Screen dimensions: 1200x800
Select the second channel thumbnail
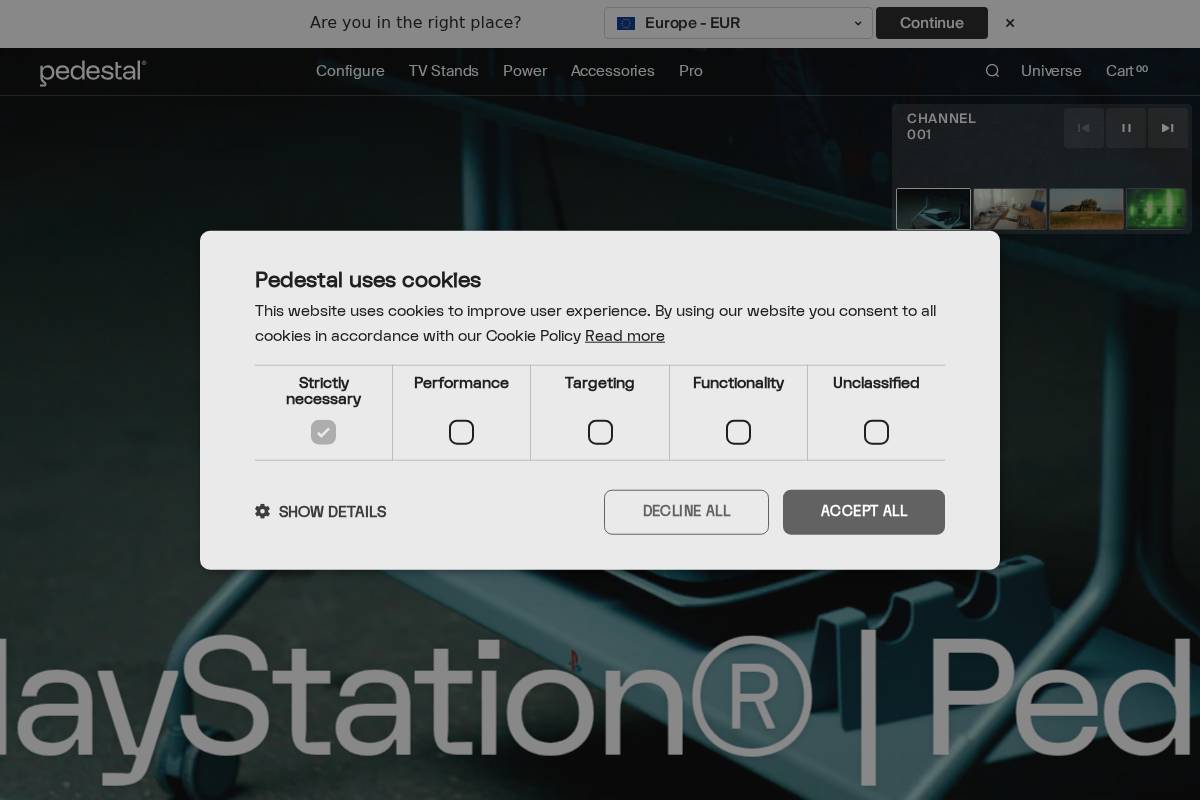[1010, 209]
